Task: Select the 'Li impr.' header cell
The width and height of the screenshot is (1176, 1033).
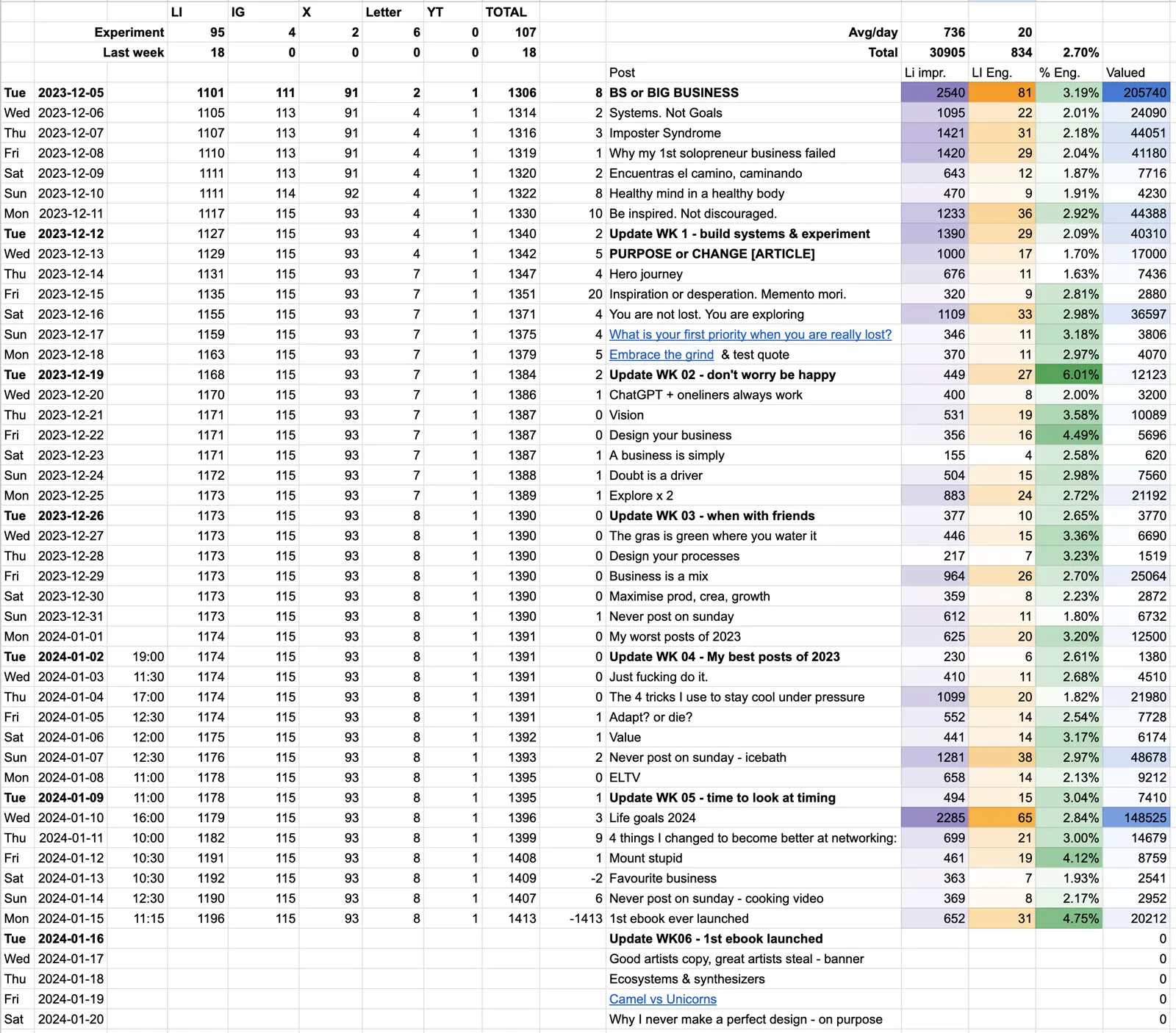Action: point(935,73)
